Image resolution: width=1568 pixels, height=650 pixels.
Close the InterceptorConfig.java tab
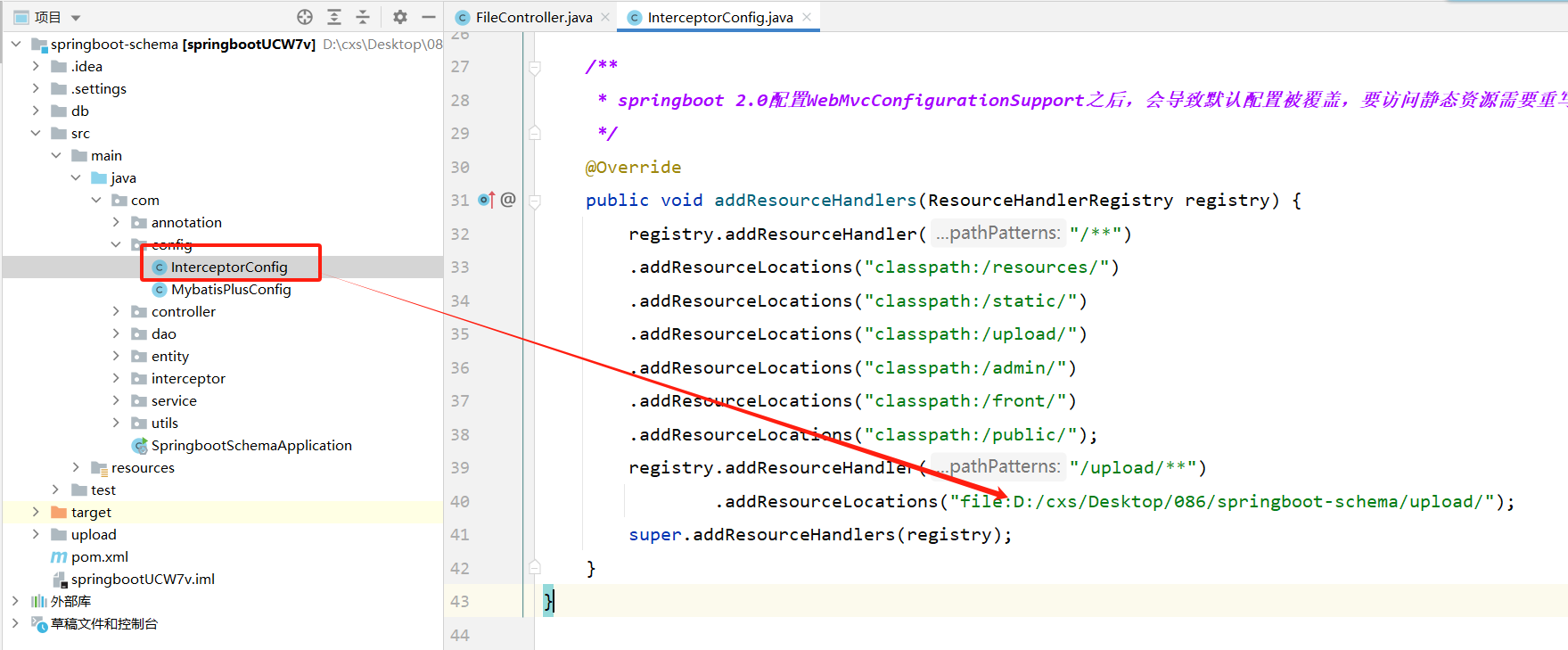pyautogui.click(x=807, y=17)
